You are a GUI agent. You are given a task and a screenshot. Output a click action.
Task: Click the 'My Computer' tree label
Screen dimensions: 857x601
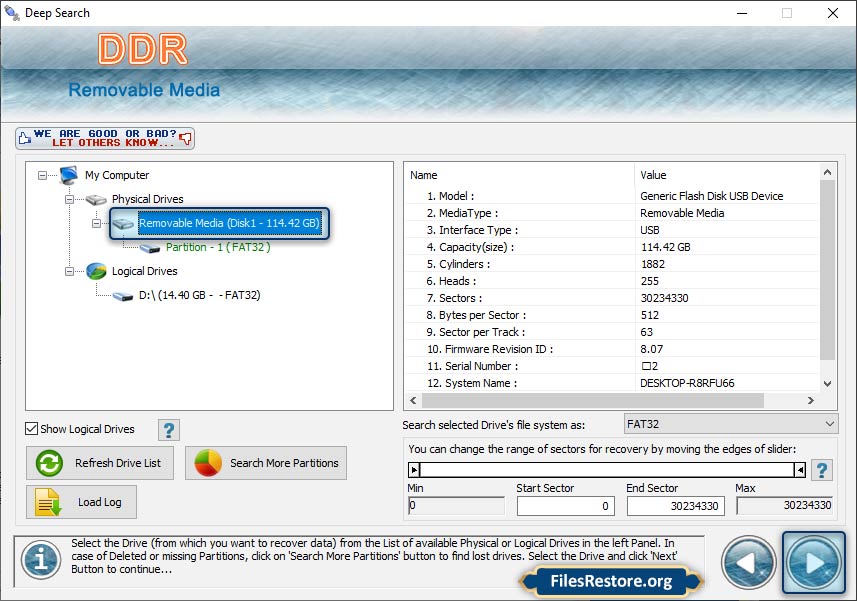[x=117, y=175]
